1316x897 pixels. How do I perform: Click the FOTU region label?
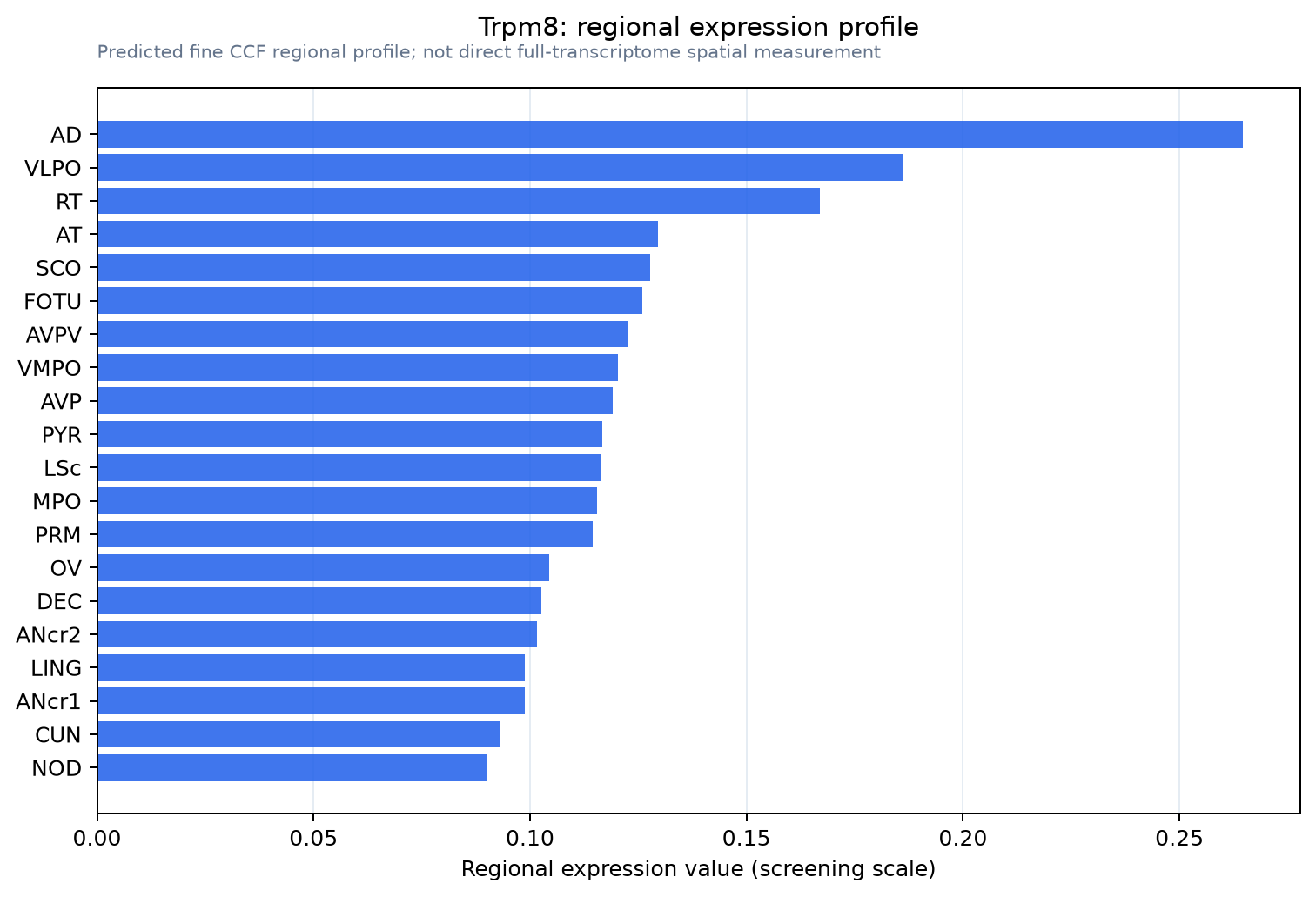click(x=53, y=302)
